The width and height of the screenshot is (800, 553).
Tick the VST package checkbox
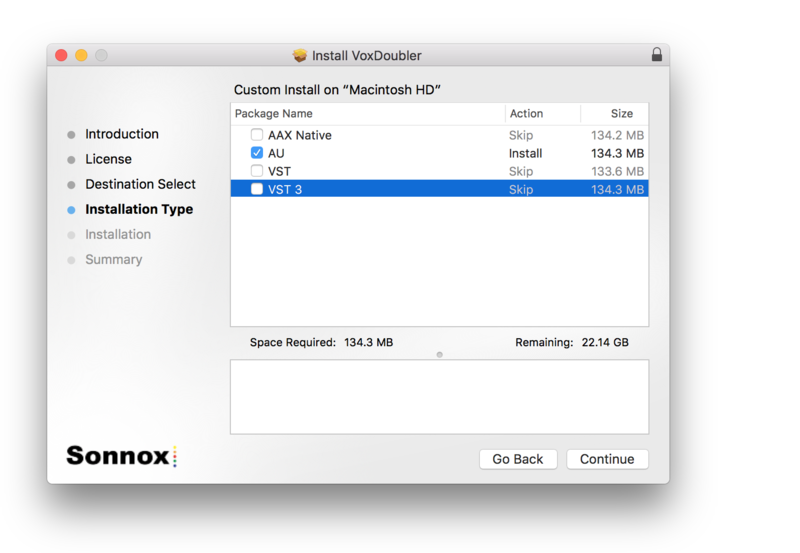pos(257,171)
